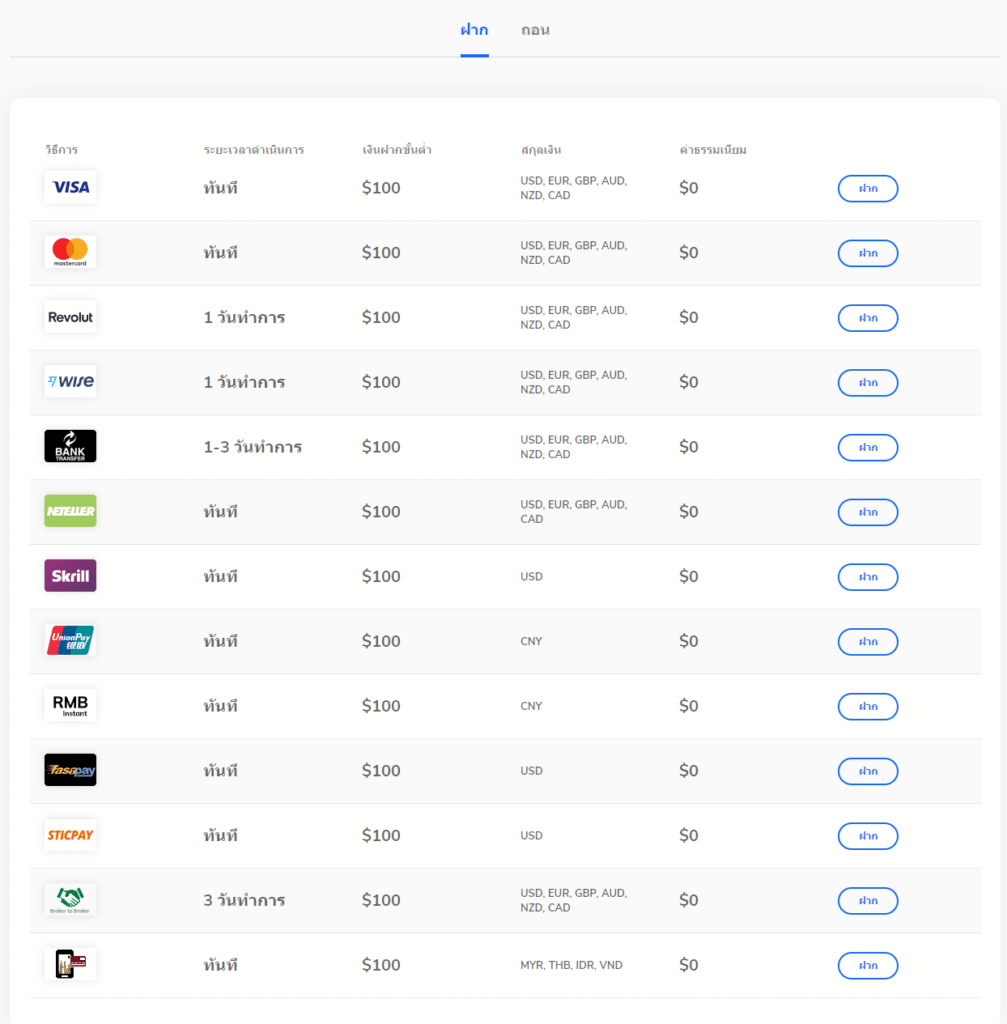Click ฝาก button in MYR, THB row
The image size is (1007, 1024).
point(867,966)
